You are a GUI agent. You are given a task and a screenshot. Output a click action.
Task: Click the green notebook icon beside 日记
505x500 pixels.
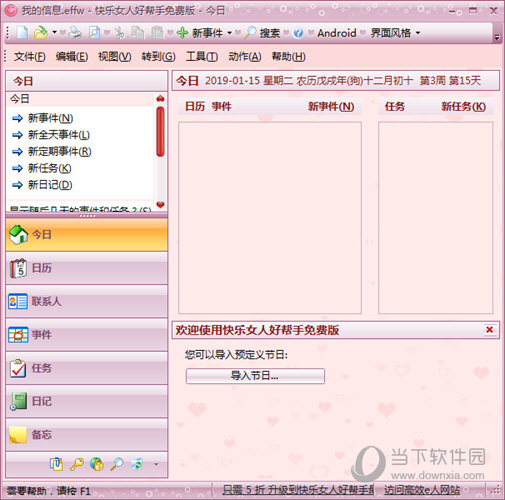(x=18, y=401)
